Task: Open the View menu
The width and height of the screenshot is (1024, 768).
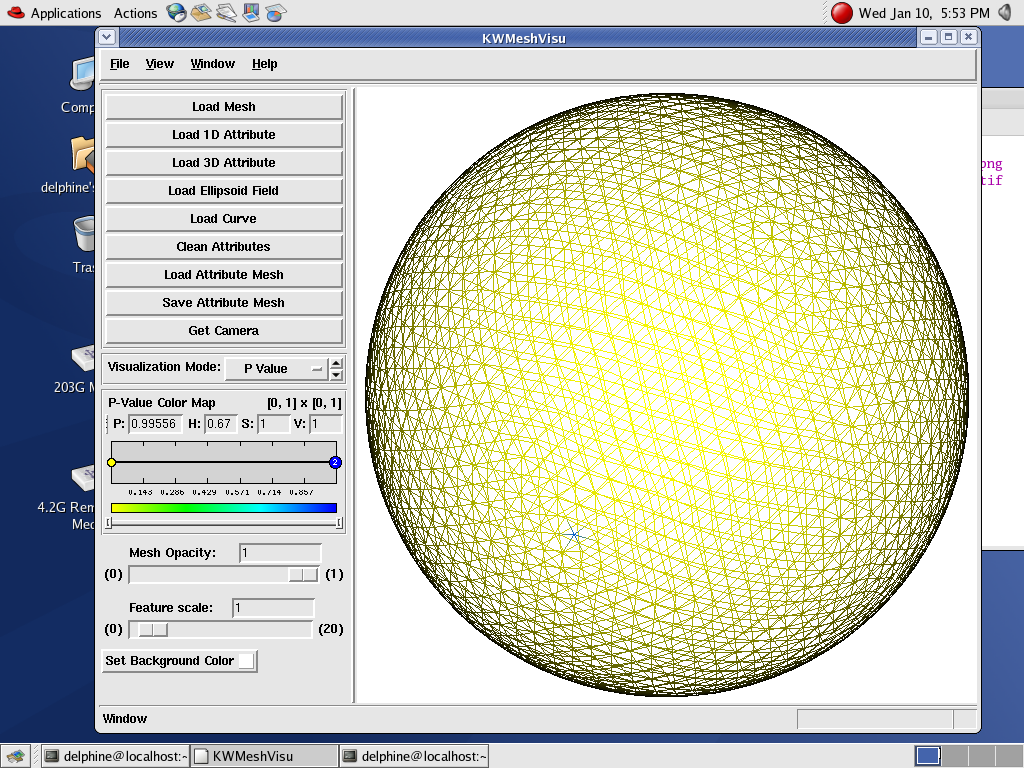Action: pyautogui.click(x=159, y=64)
